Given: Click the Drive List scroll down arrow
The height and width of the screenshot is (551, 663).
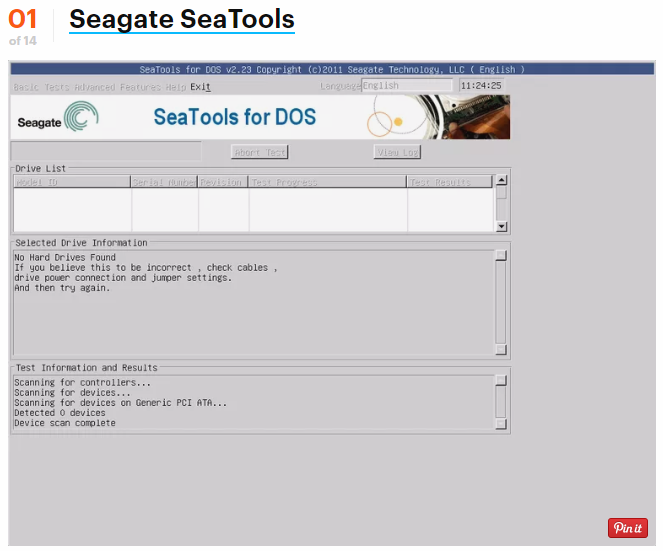Looking at the screenshot, I should click(x=501, y=227).
